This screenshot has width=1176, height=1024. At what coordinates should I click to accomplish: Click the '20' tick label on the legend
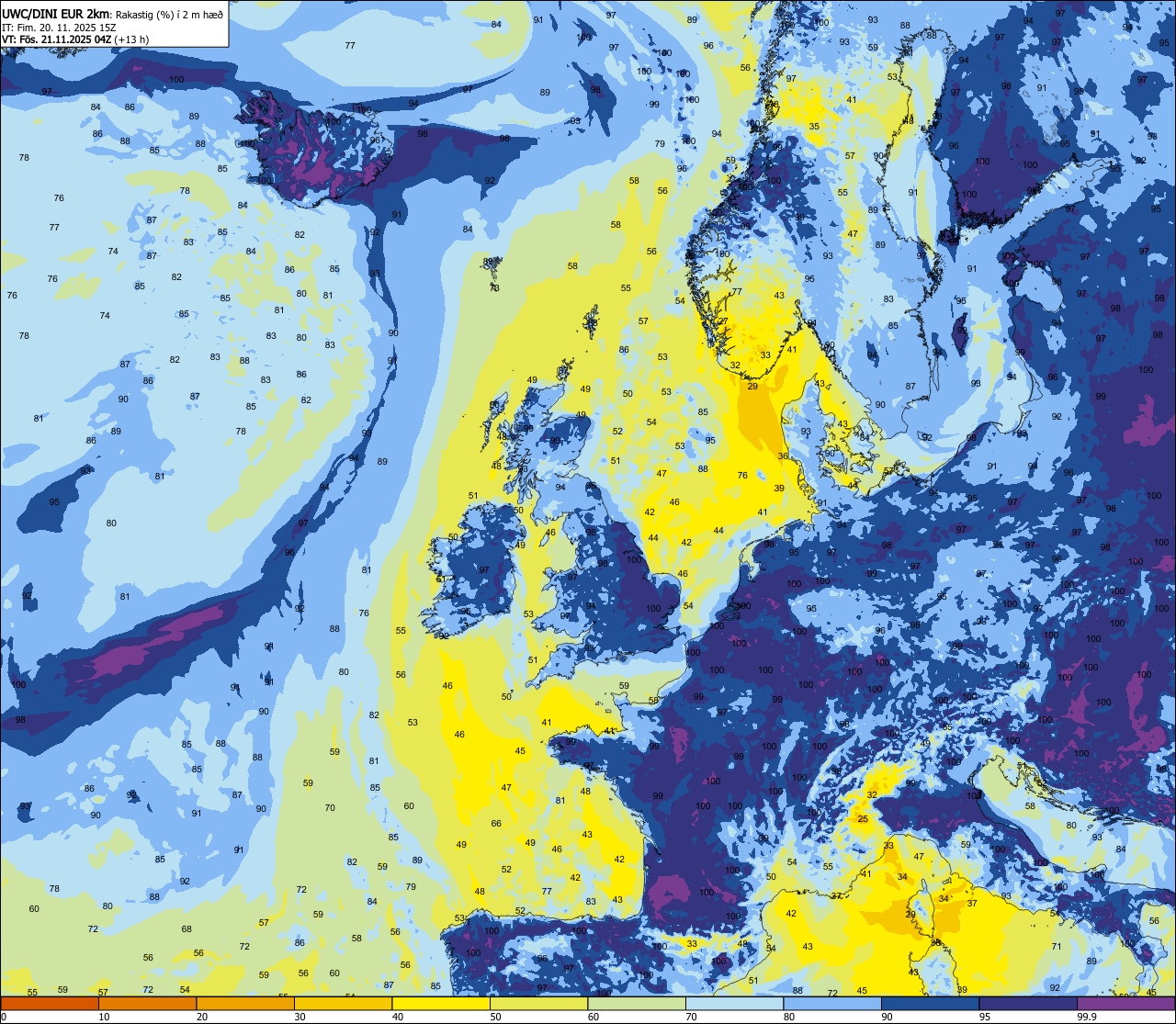202,1017
